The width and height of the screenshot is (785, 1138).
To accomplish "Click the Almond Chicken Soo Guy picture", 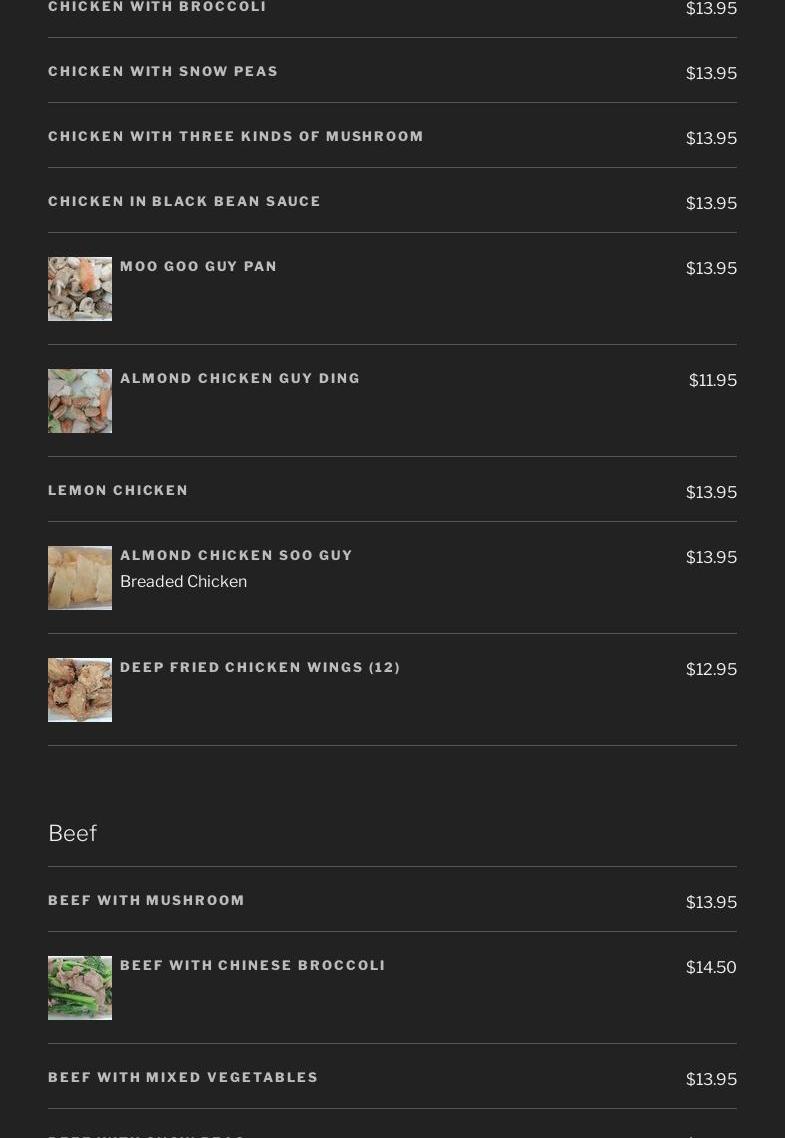I will [80, 578].
